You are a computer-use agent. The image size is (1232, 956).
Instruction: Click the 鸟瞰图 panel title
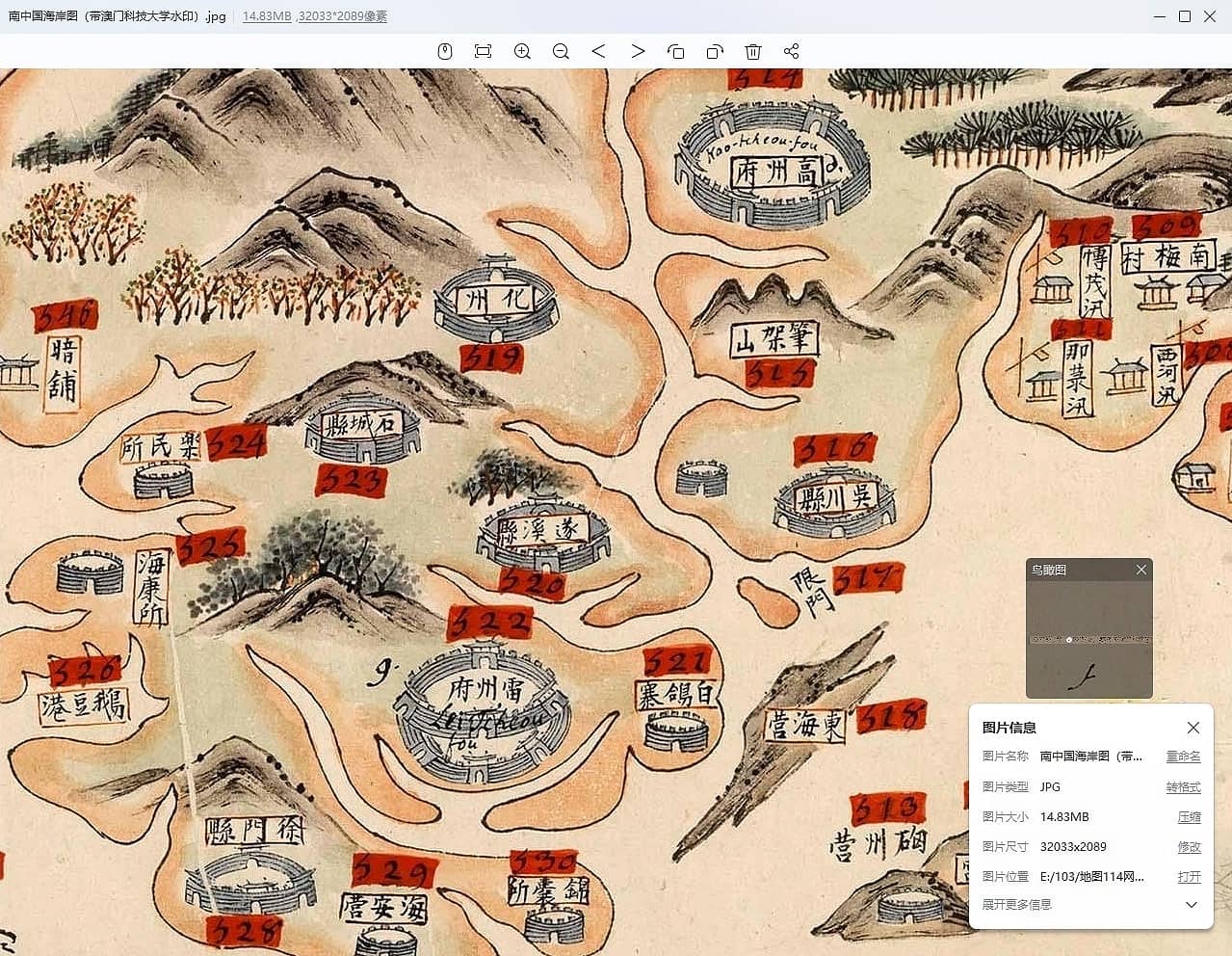pos(1049,570)
